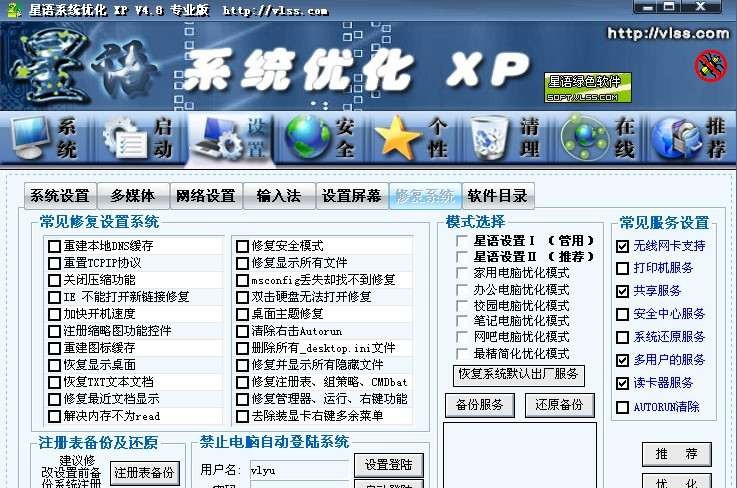Enable 修复管理器、运行、右键功能

tap(243, 399)
